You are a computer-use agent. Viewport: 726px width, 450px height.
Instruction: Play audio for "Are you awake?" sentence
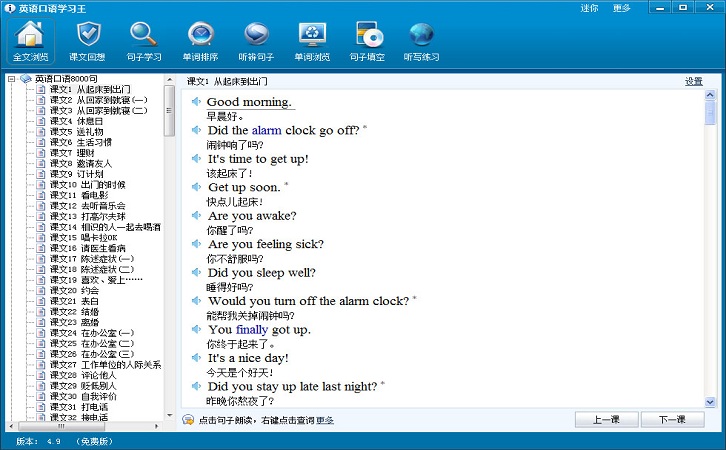[252, 216]
